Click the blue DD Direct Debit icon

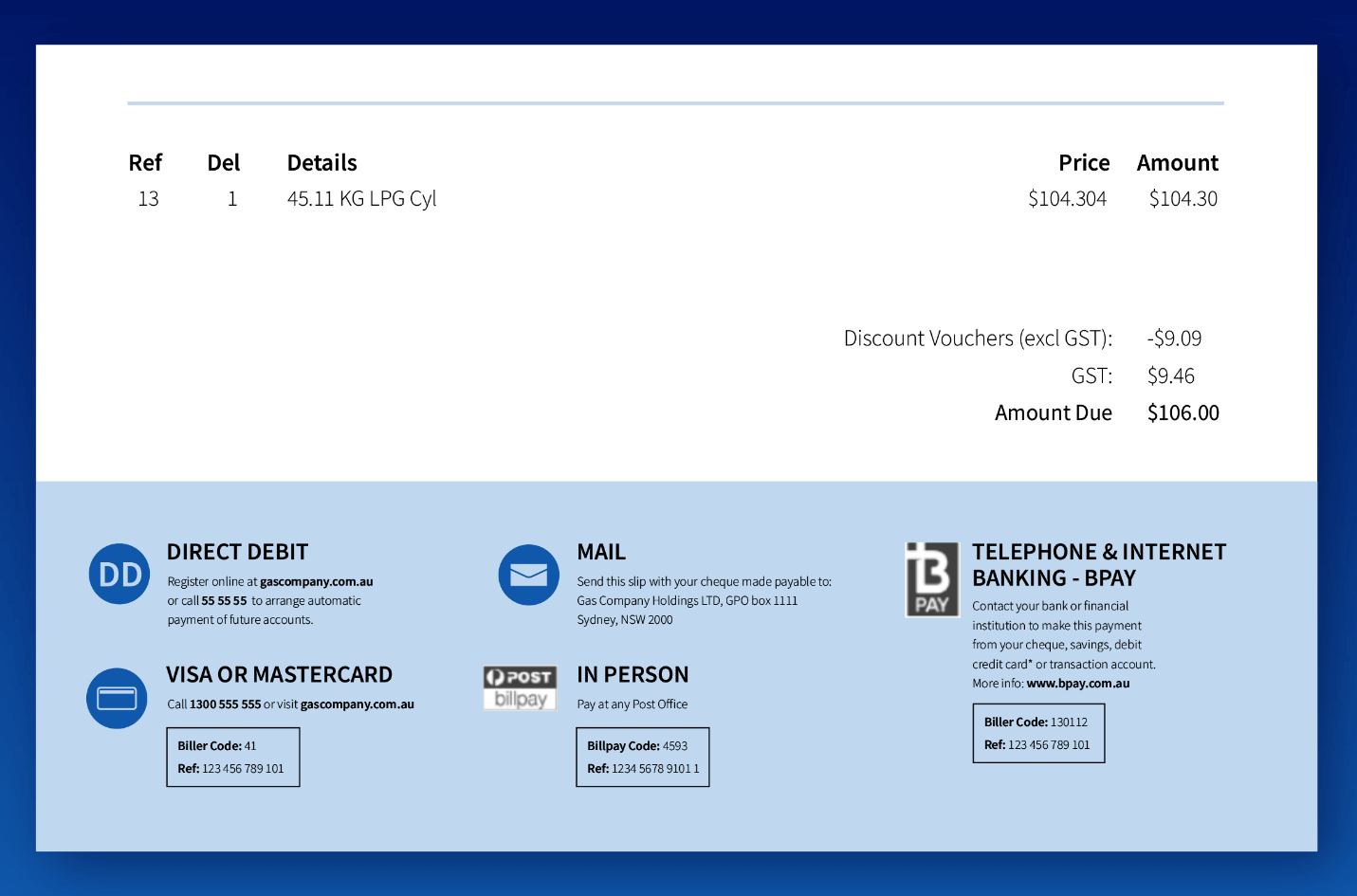coord(119,574)
